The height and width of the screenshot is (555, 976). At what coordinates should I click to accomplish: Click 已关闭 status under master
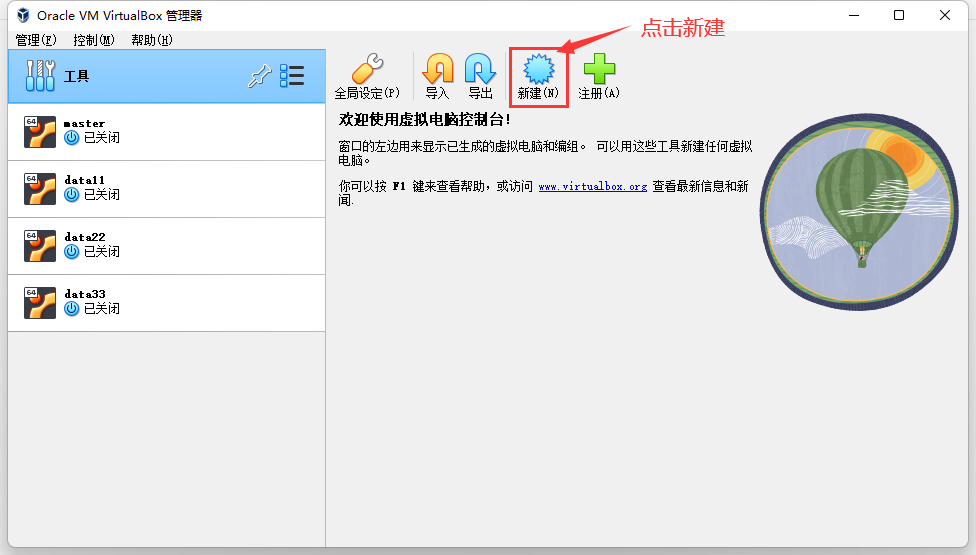(101, 138)
